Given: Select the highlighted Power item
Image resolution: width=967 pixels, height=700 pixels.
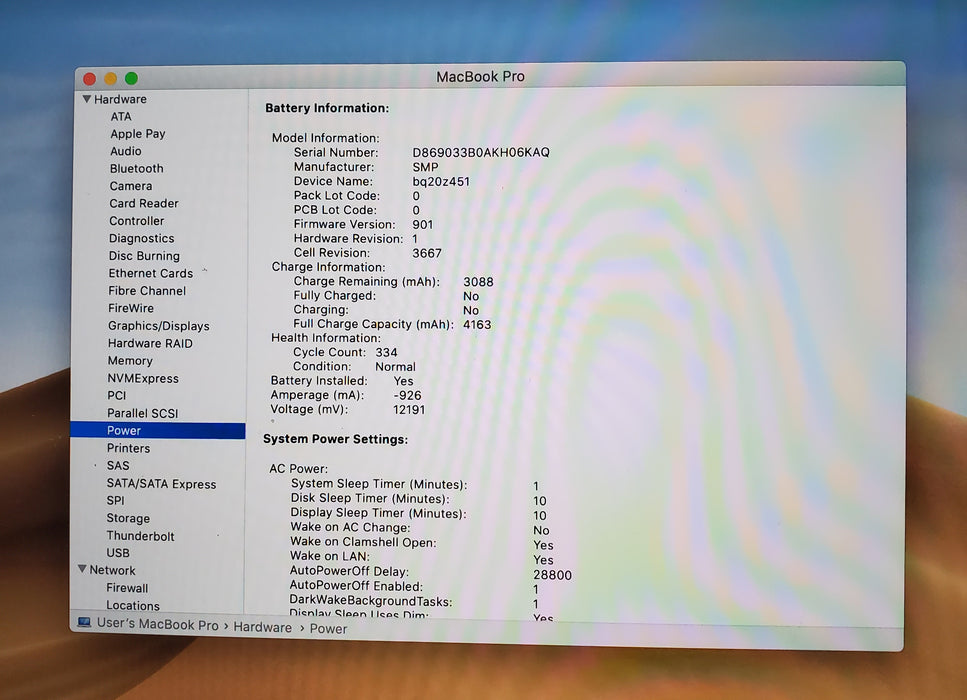Looking at the screenshot, I should (x=158, y=430).
